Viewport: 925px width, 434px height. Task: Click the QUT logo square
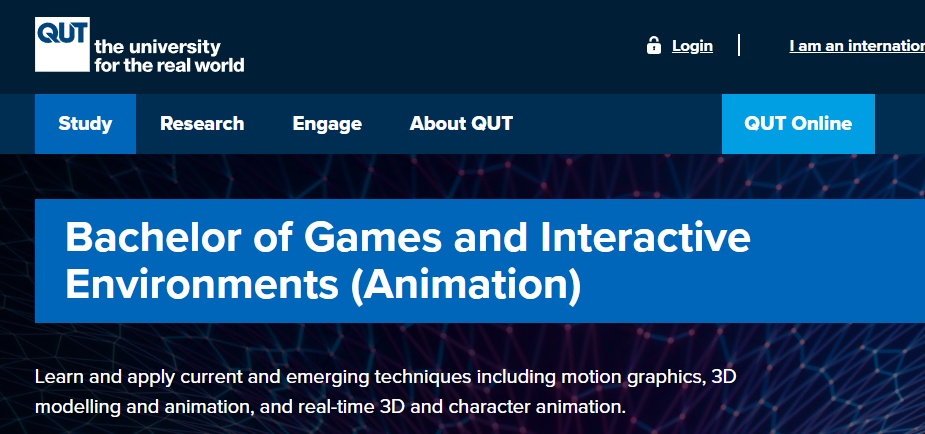(x=62, y=43)
